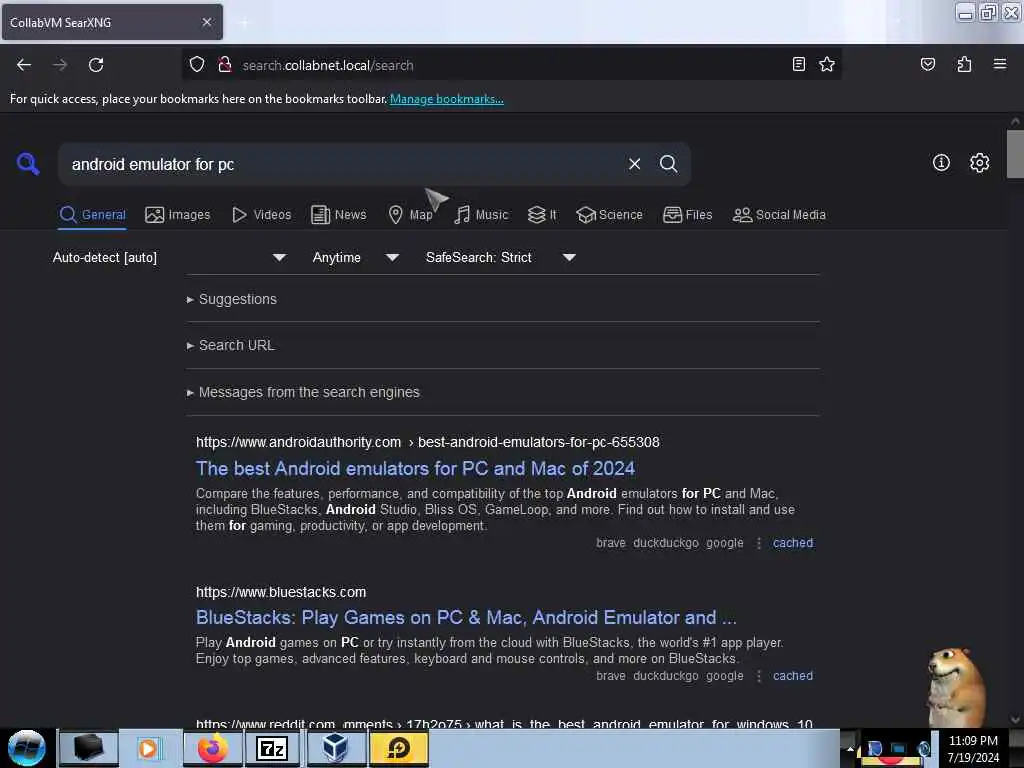
Task: Open the About info icon
Action: point(941,163)
